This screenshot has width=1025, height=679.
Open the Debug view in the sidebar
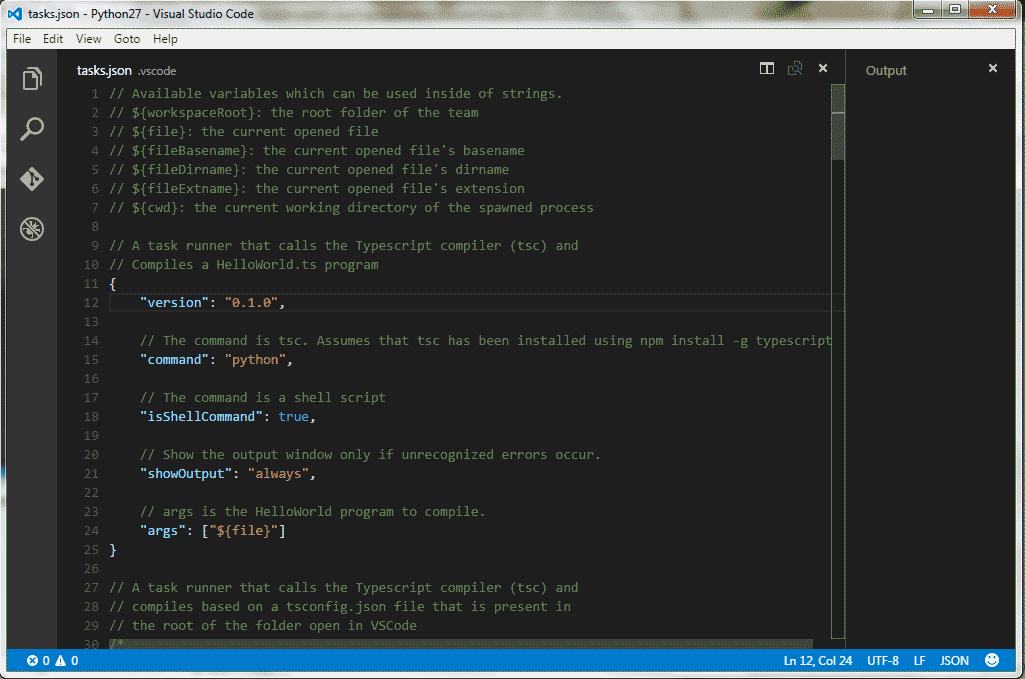point(31,229)
